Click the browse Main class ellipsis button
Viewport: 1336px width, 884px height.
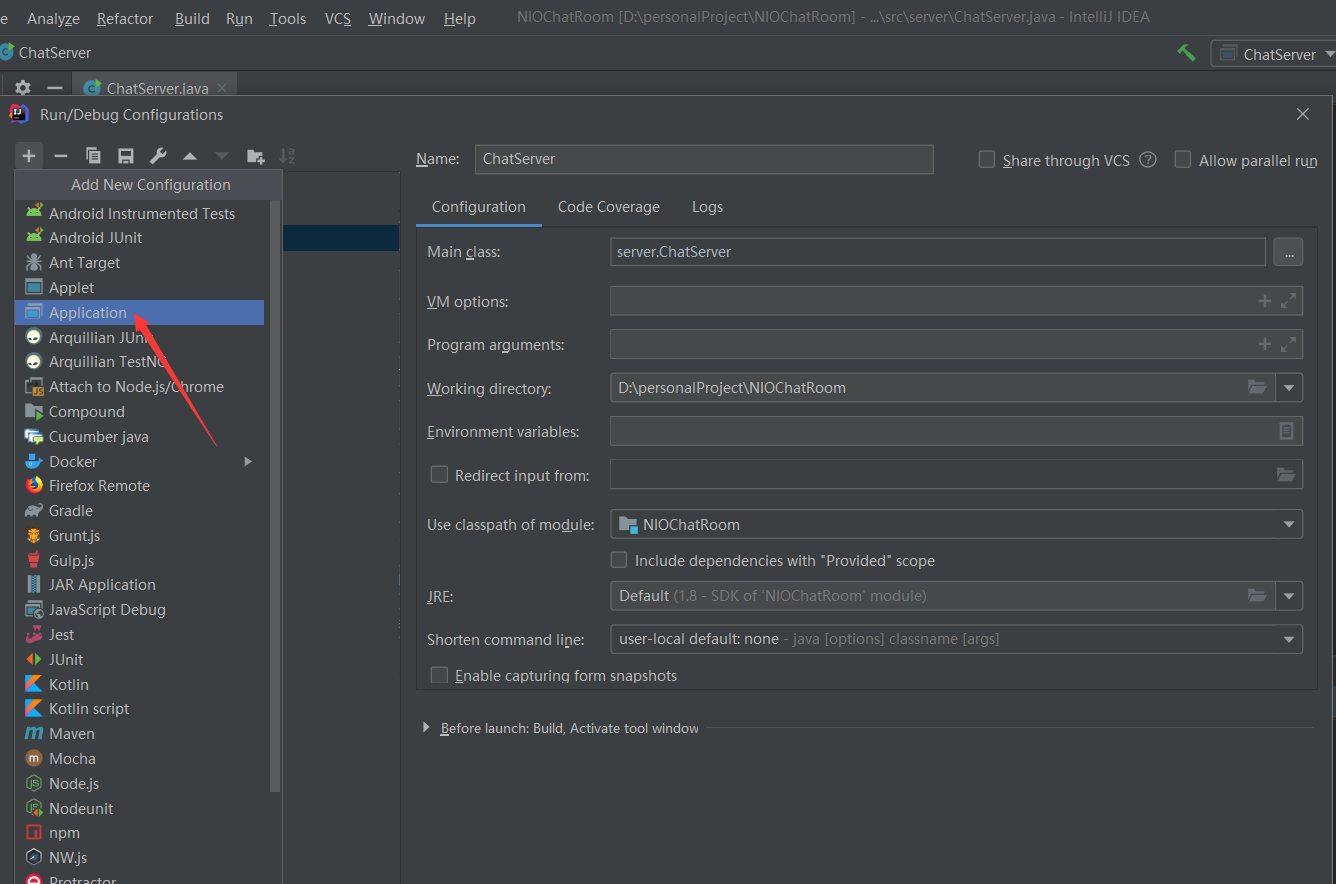point(1288,252)
